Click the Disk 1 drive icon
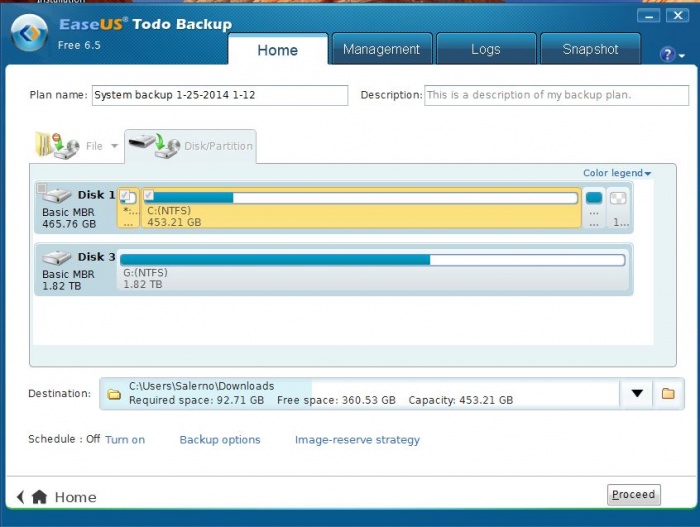The height and width of the screenshot is (527, 700). click(x=57, y=195)
